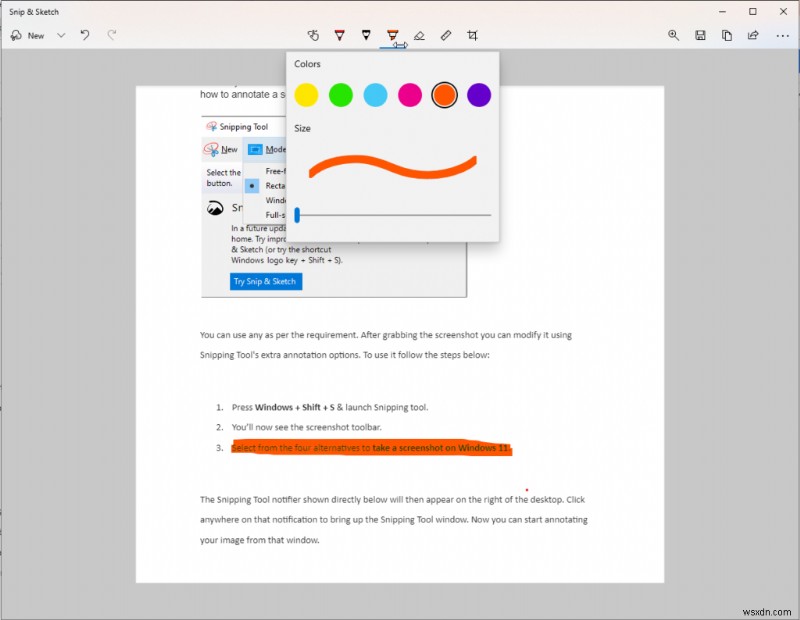
Task: Save the annotated image
Action: 700,35
